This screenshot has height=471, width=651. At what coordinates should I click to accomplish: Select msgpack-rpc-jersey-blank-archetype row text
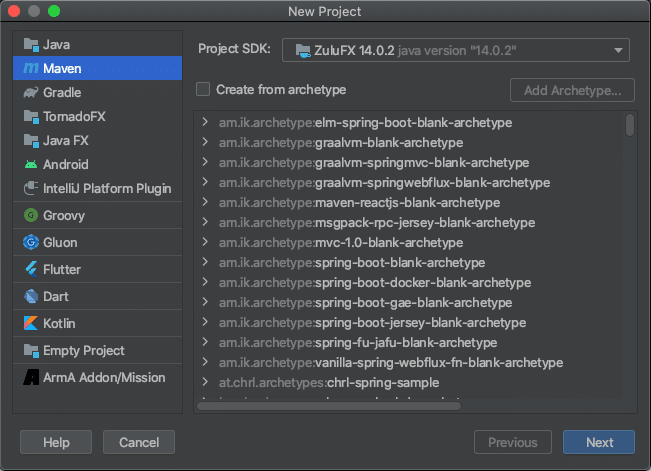(377, 223)
